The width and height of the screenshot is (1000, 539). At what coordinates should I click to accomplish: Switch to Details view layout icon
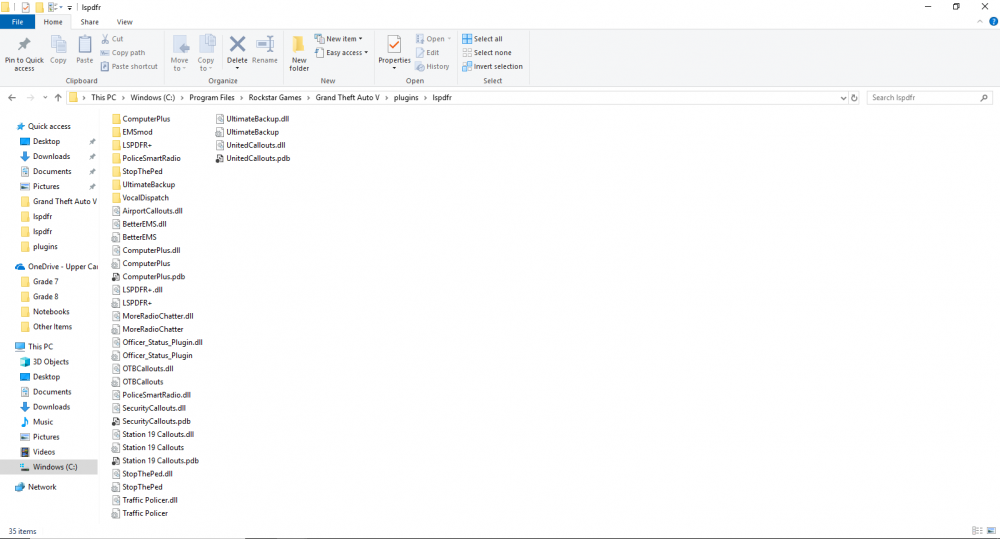[x=977, y=531]
